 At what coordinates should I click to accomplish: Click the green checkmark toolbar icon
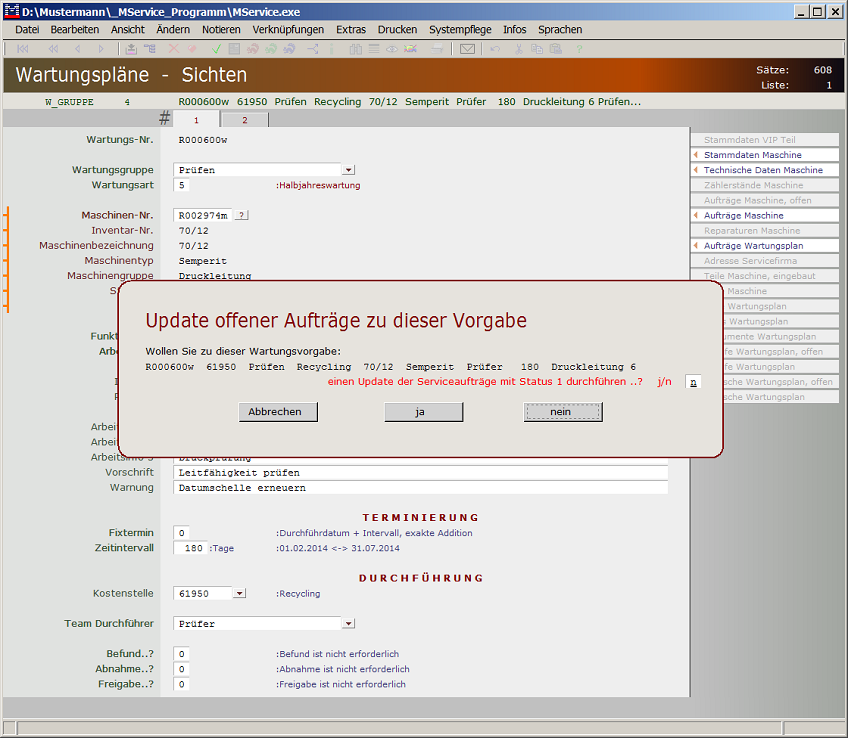pyautogui.click(x=216, y=49)
